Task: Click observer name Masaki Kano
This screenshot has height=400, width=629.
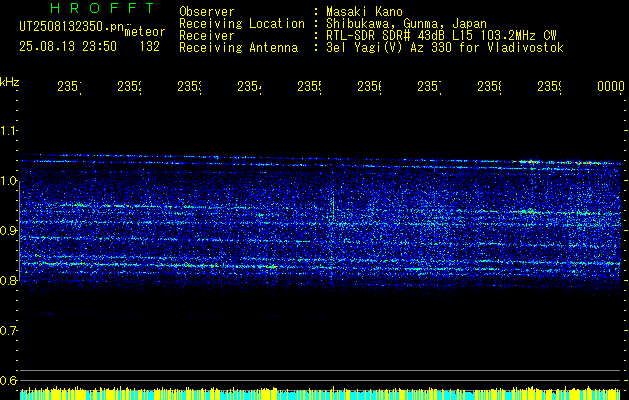Action: (364, 12)
